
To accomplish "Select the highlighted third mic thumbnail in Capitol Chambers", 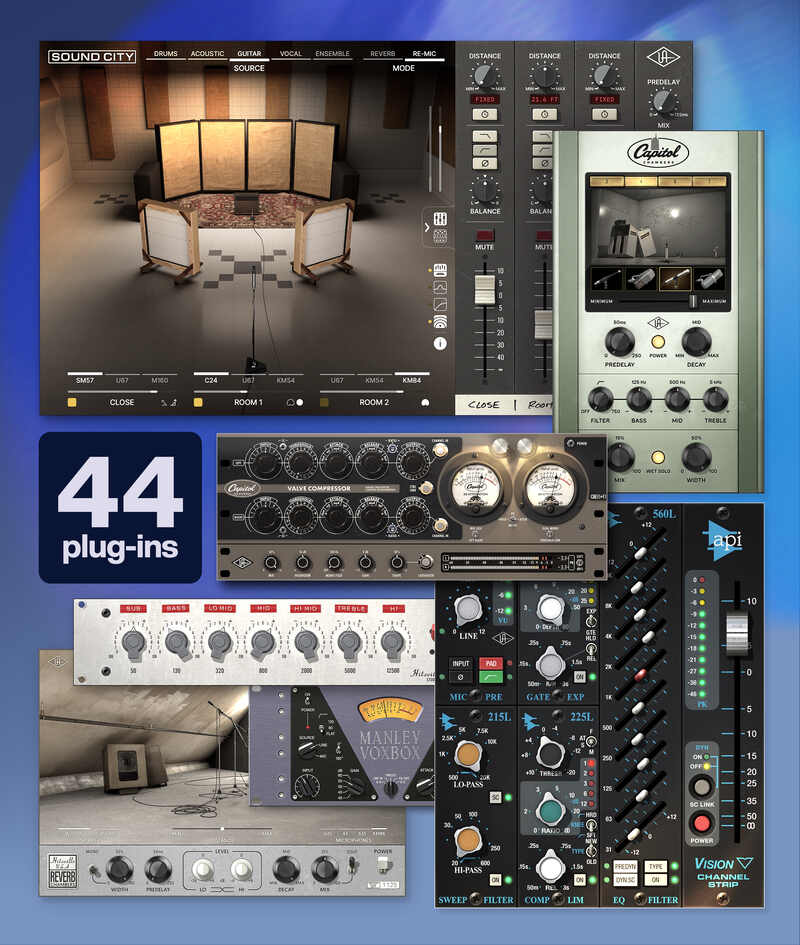I will click(x=675, y=278).
